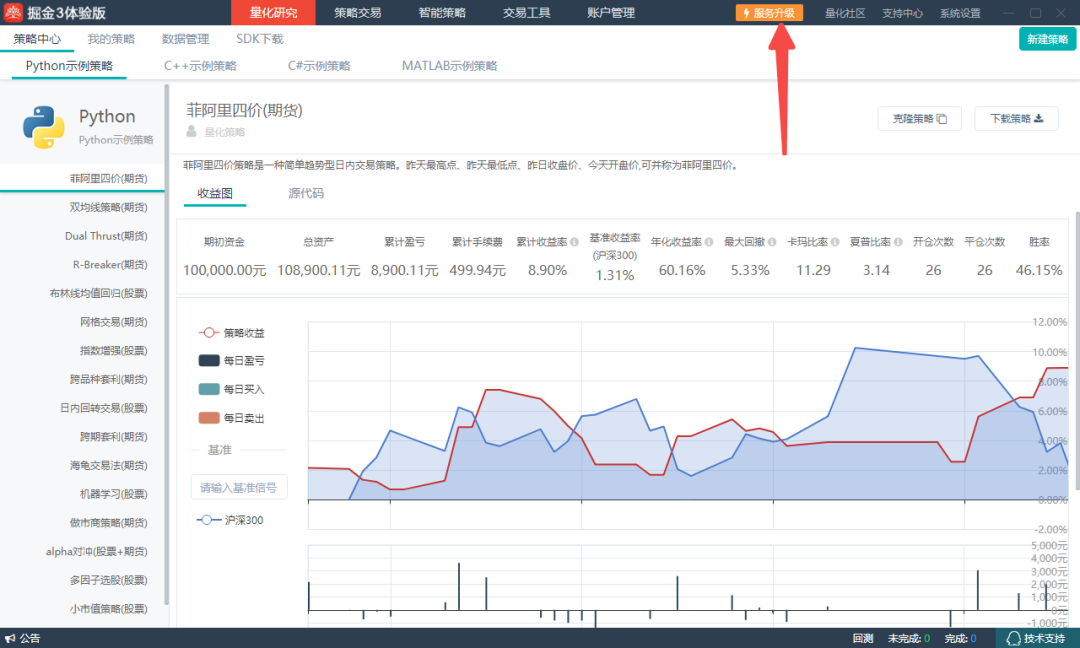Click the info icon next to 最大回撤
This screenshot has width=1080, height=648.
(x=772, y=242)
